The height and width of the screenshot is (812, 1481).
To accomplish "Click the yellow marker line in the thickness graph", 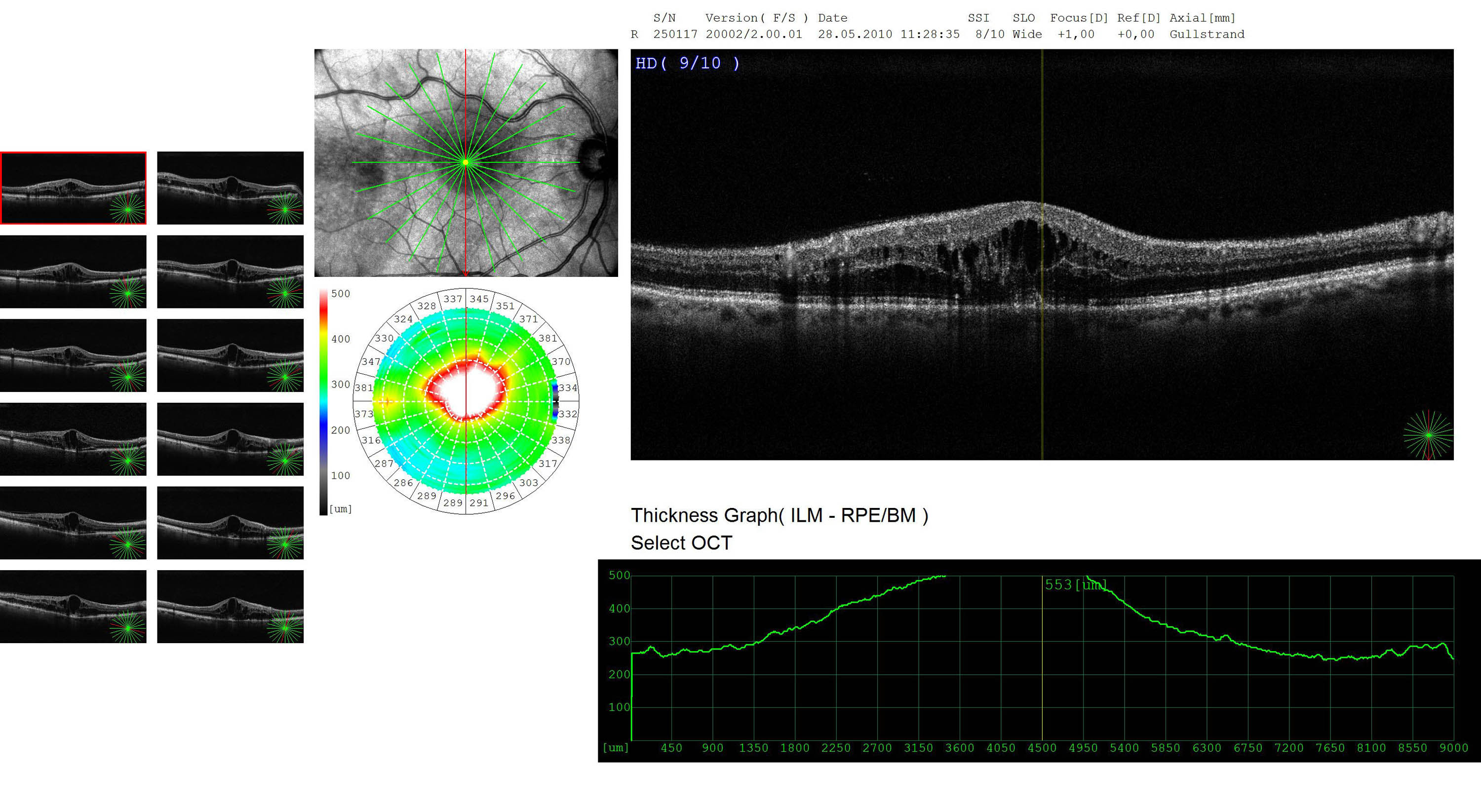I will click(1042, 658).
